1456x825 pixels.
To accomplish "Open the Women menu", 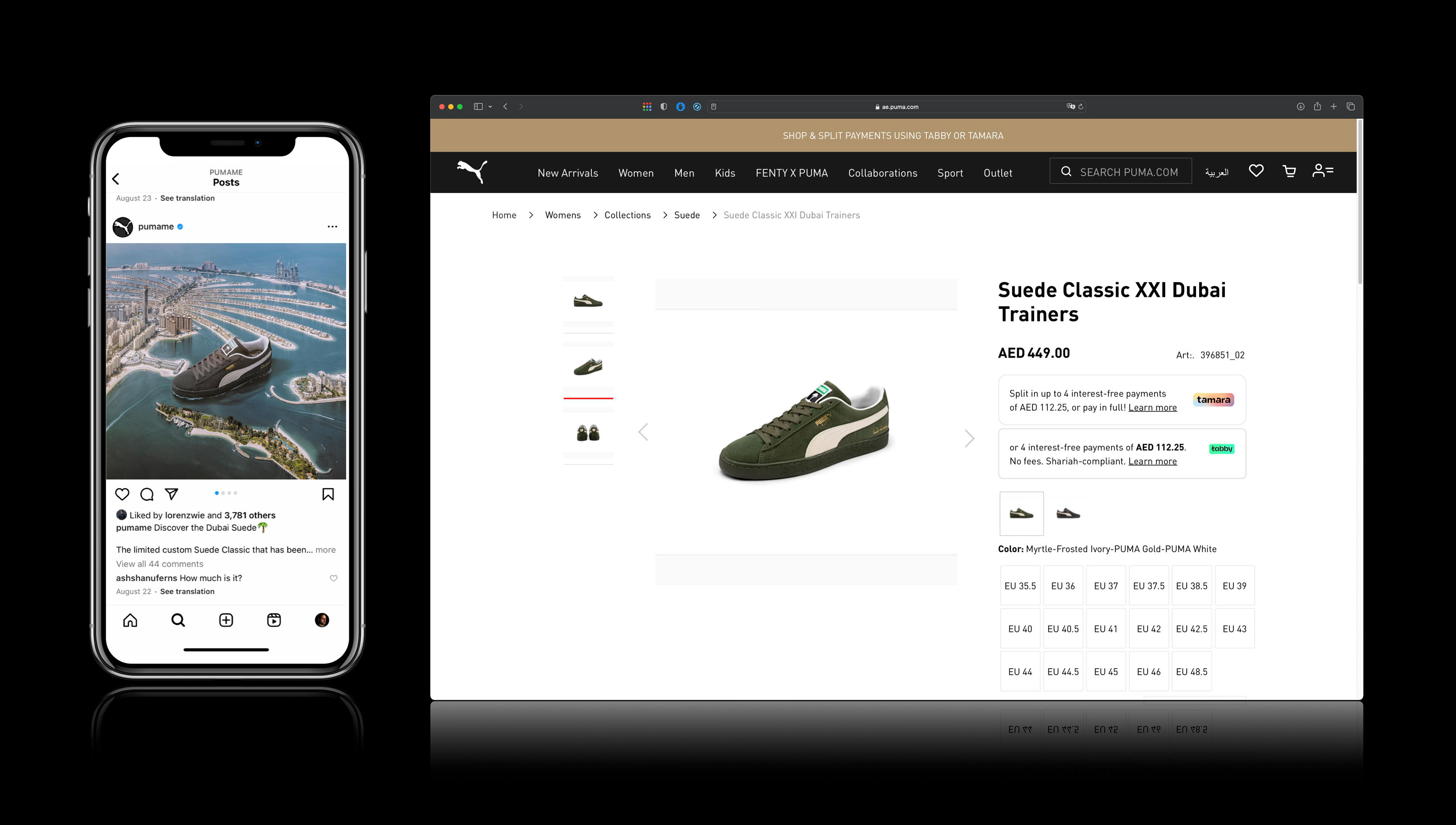I will click(x=636, y=173).
